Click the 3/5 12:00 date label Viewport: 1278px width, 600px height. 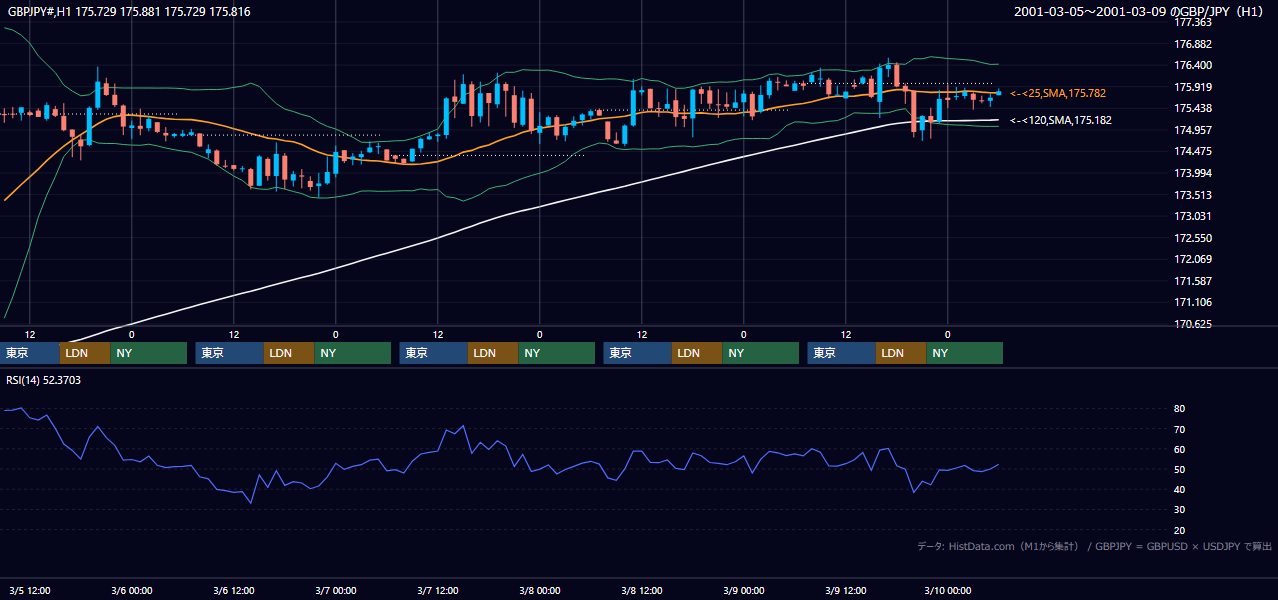pos(30,591)
